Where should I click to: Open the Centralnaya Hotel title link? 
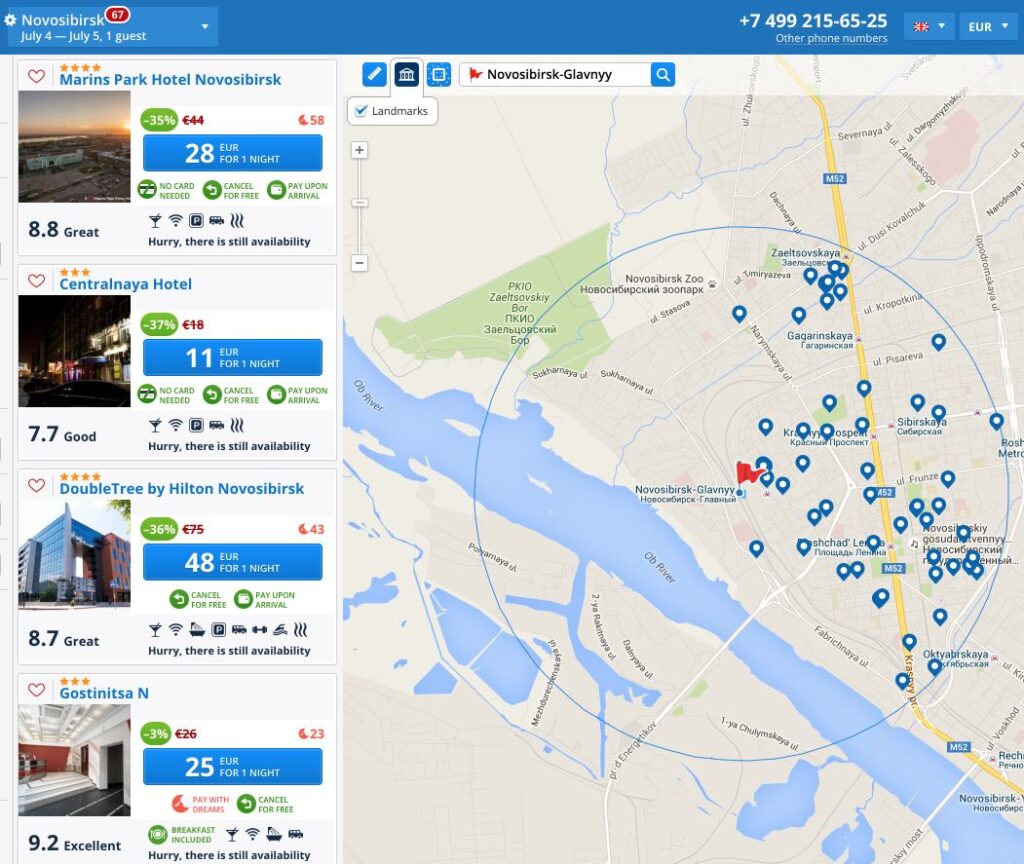point(125,284)
